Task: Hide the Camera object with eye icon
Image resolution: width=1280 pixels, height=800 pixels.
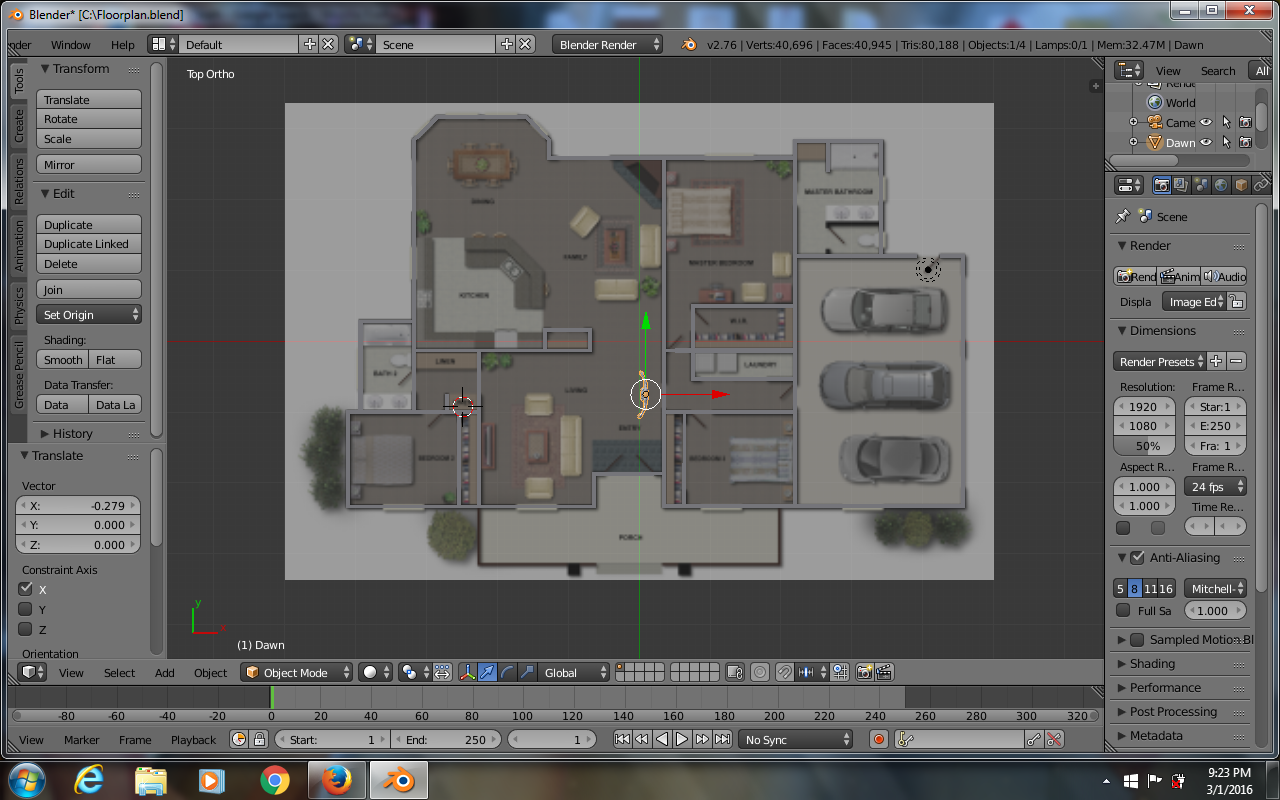Action: [x=1206, y=122]
